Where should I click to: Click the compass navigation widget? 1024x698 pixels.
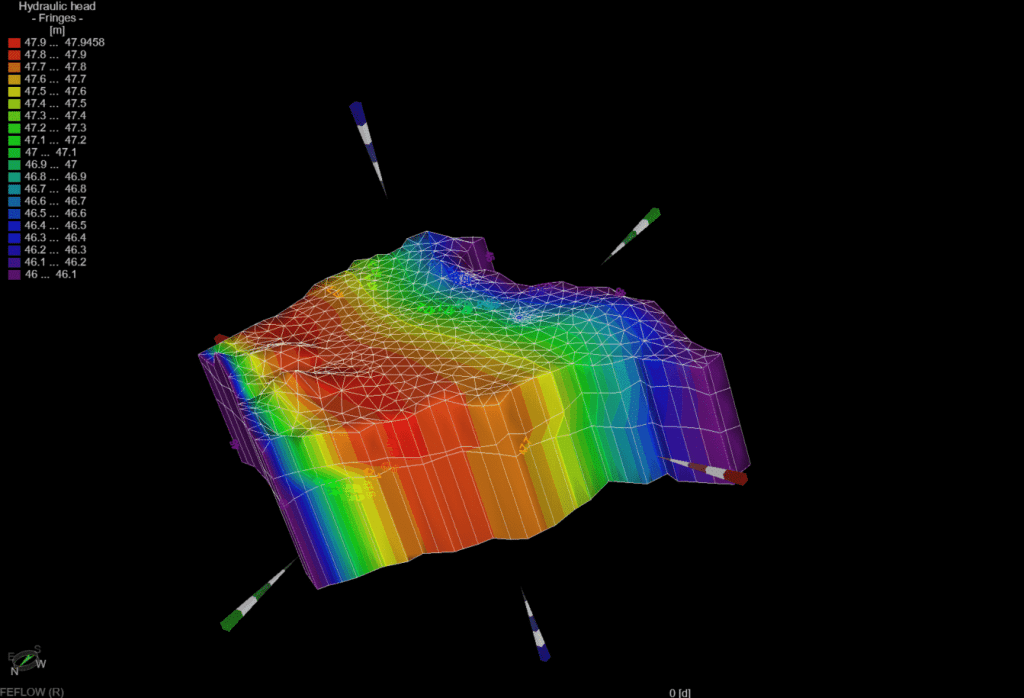[x=26, y=660]
